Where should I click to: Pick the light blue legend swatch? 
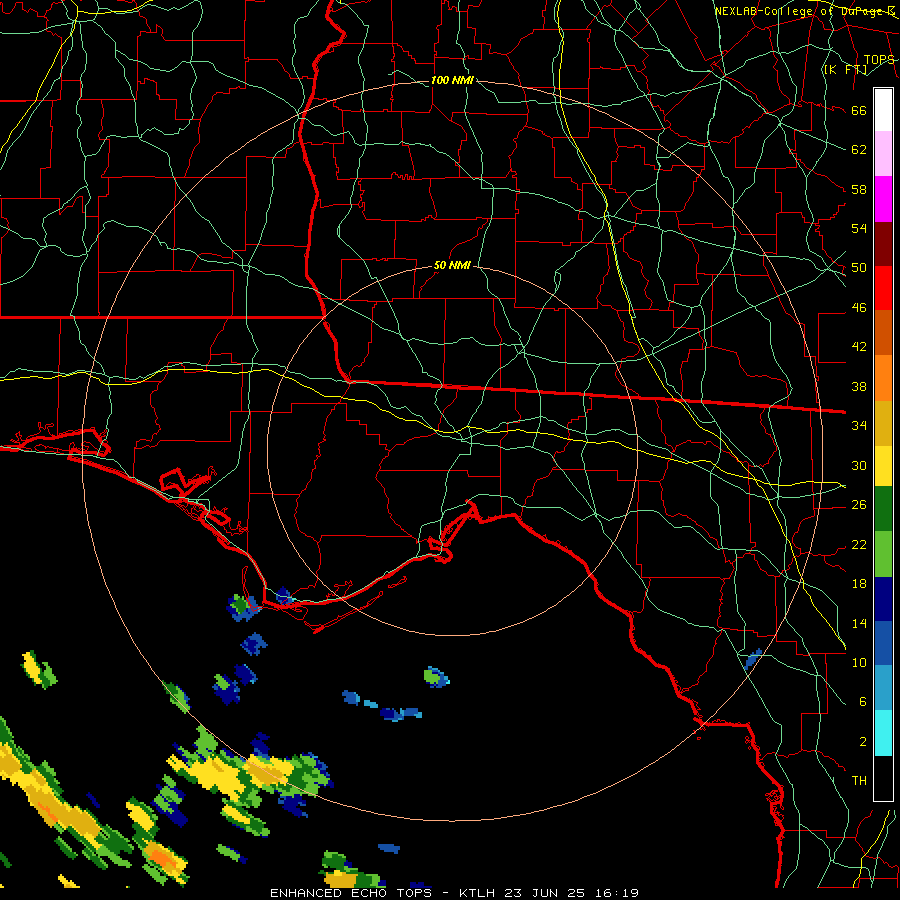tap(883, 688)
